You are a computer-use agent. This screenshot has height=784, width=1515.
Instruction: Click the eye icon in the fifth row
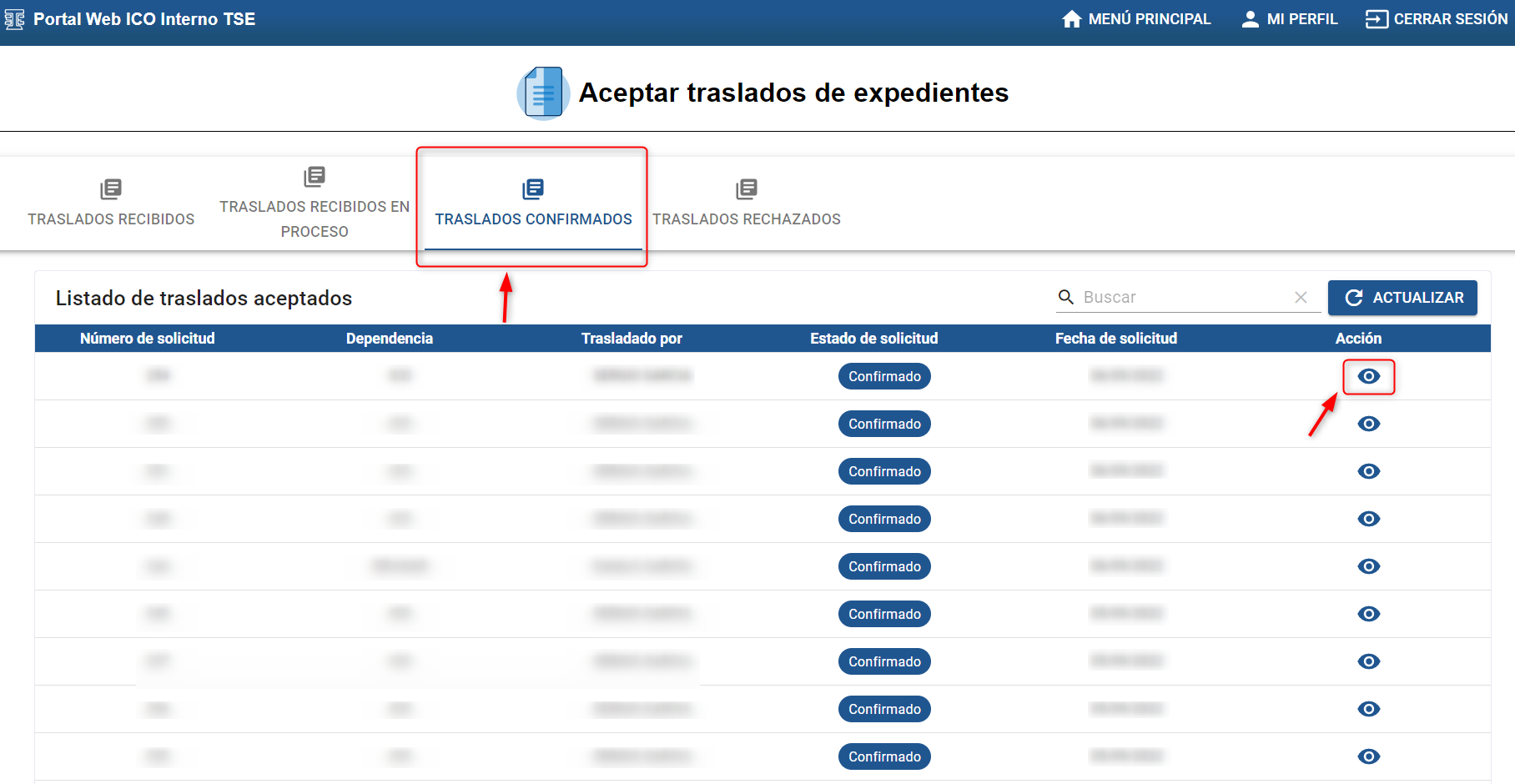coord(1368,566)
